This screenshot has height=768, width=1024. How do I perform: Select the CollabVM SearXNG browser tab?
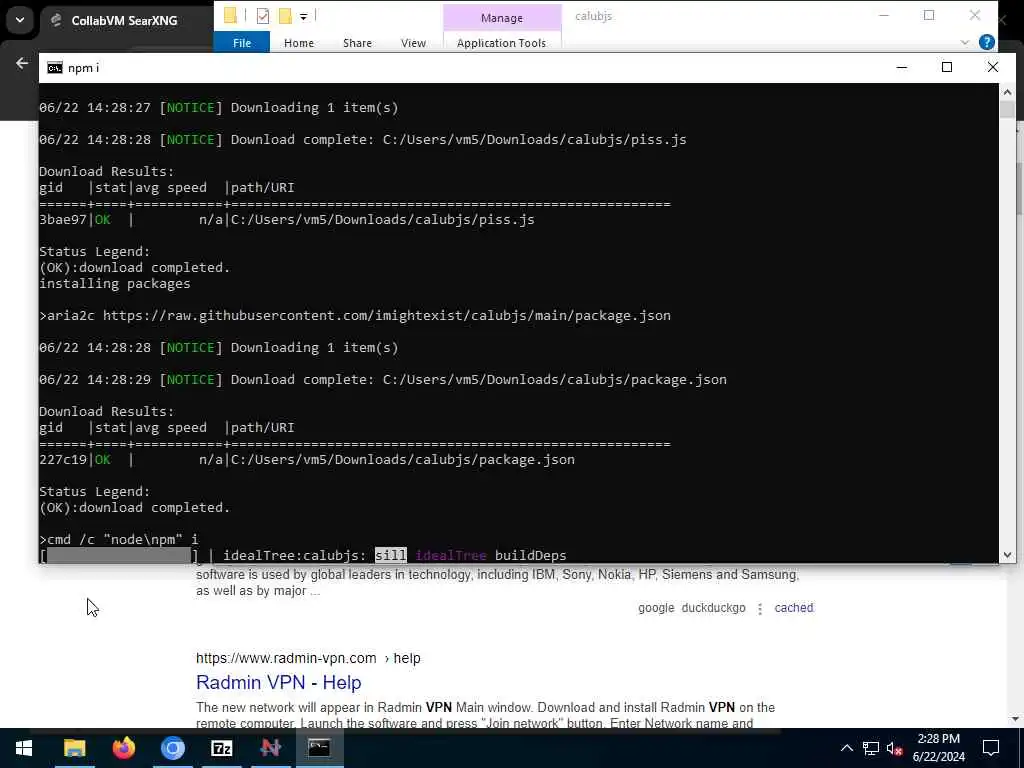coord(124,20)
